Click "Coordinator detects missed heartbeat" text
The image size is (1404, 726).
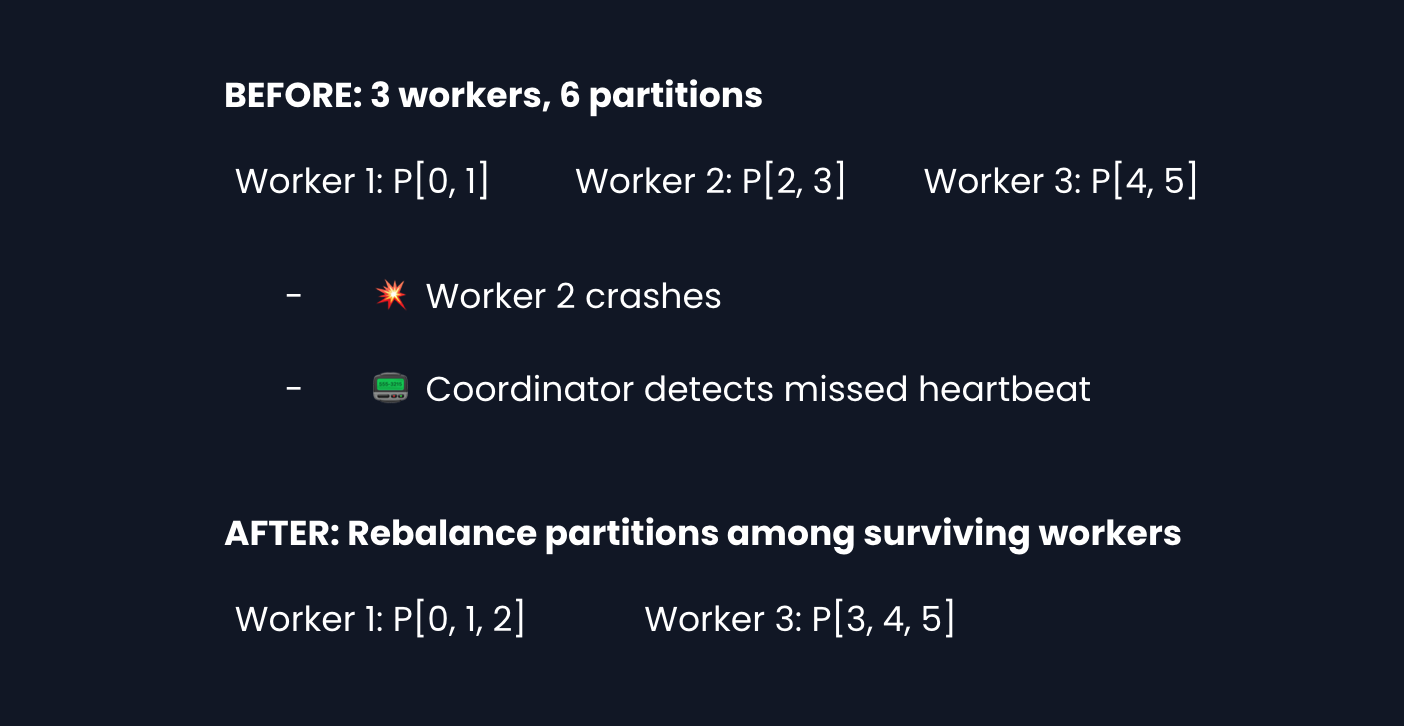[x=757, y=389]
